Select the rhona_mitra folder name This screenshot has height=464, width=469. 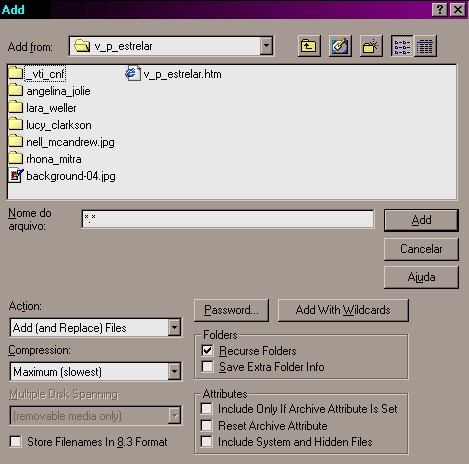tap(54, 159)
